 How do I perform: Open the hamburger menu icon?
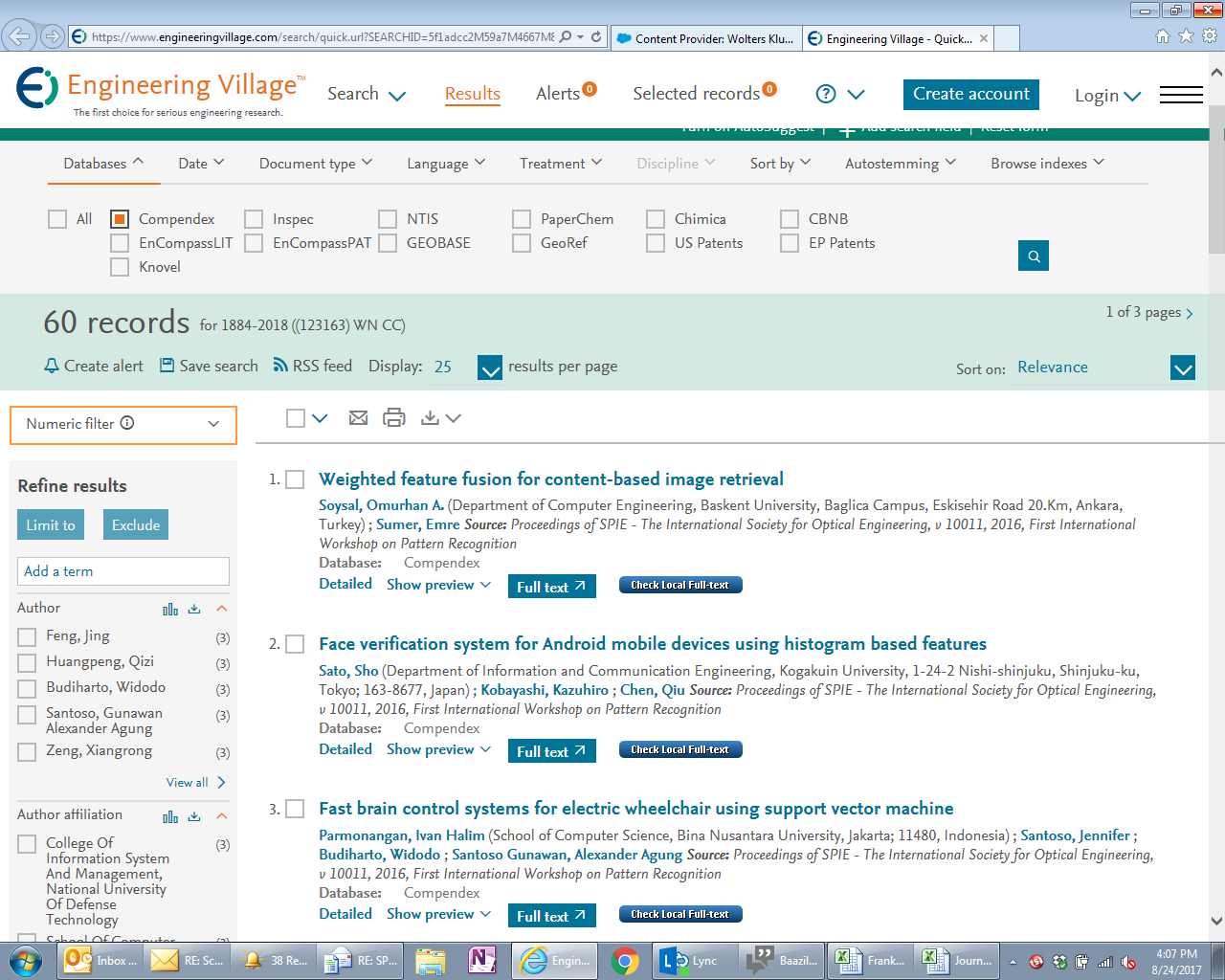coord(1181,95)
